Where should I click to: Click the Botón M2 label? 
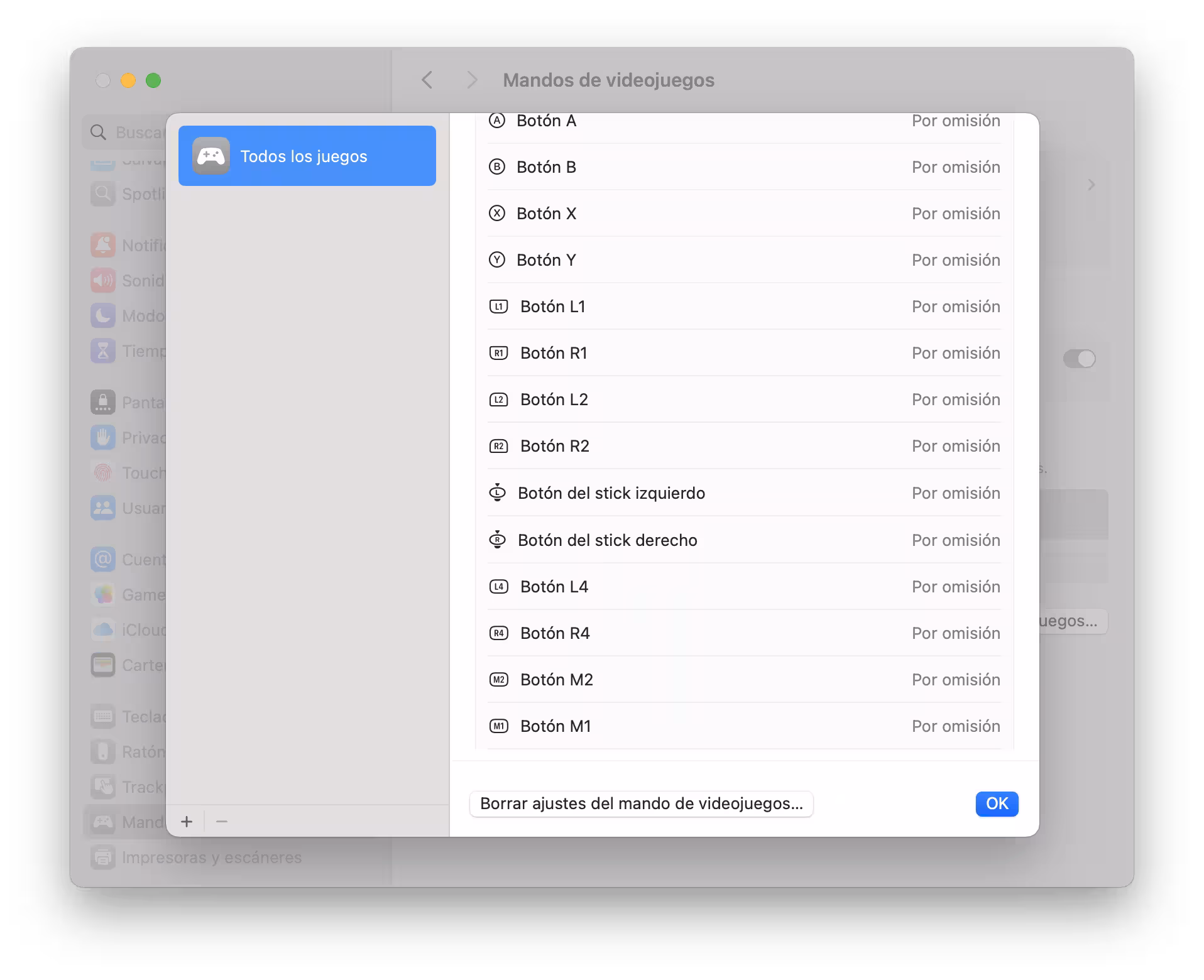coord(557,680)
